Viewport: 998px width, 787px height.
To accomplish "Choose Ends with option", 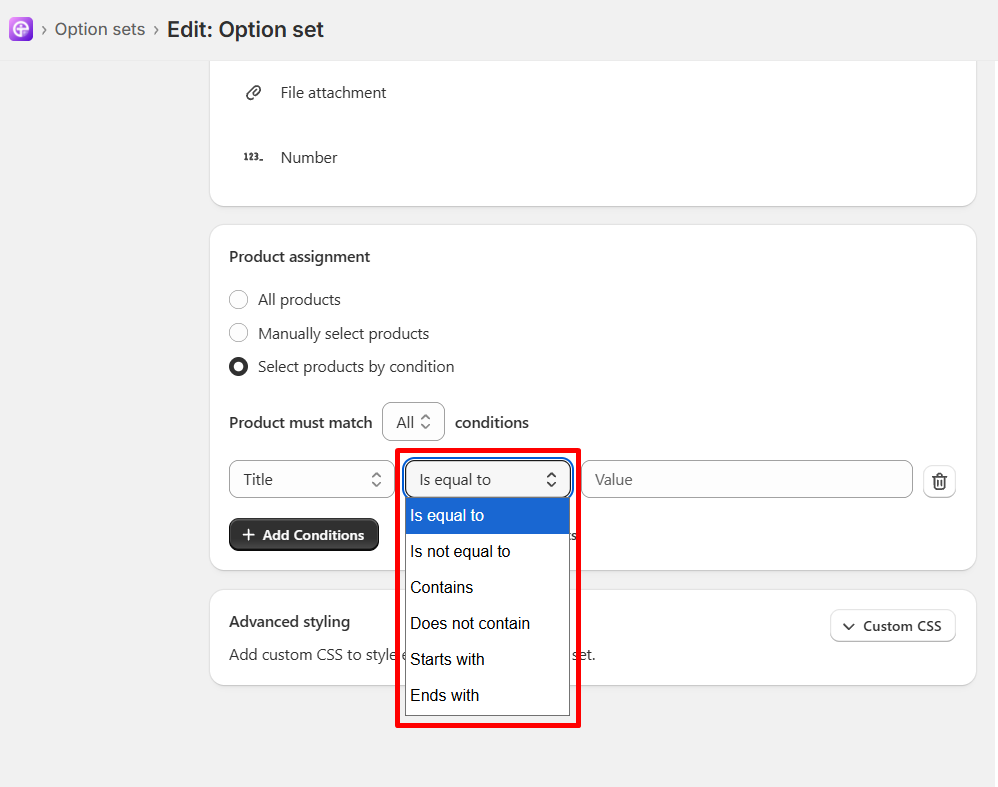I will click(x=487, y=695).
